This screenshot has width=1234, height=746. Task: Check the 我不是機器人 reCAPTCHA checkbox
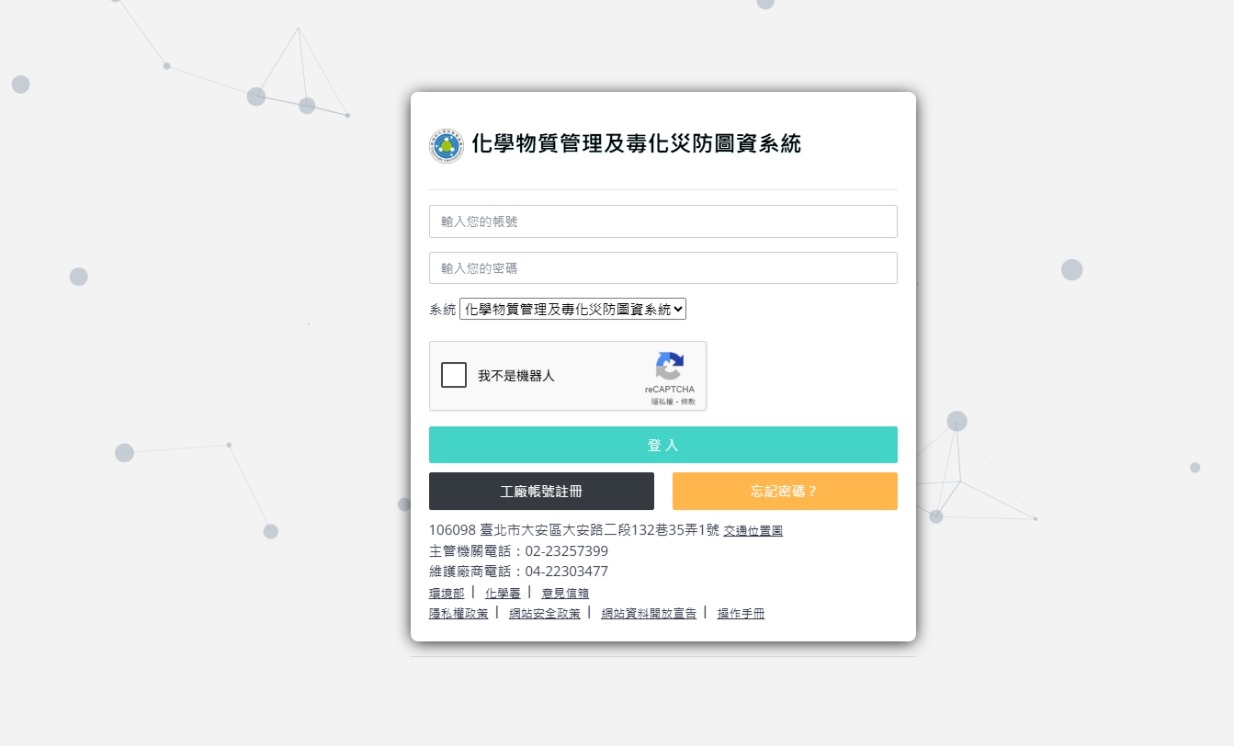(454, 375)
